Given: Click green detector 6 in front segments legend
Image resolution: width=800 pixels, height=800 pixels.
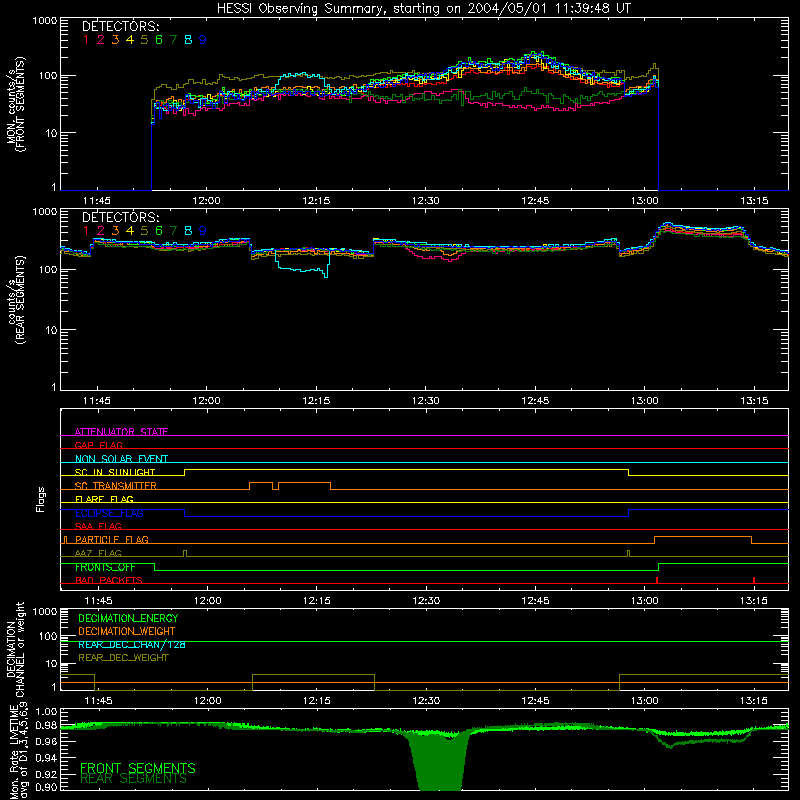Looking at the screenshot, I should point(159,40).
